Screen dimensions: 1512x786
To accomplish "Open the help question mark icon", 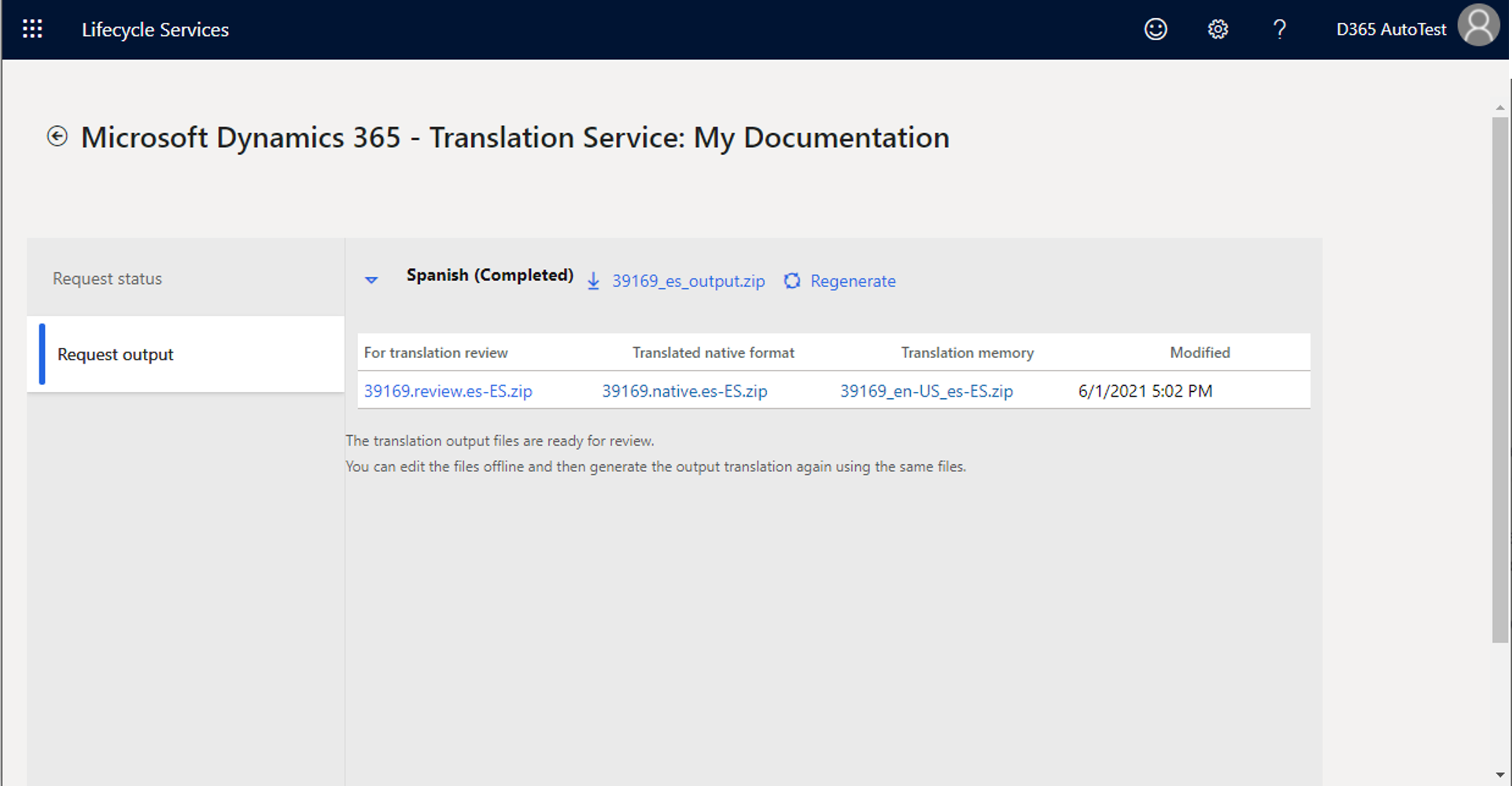I will tap(1280, 30).
